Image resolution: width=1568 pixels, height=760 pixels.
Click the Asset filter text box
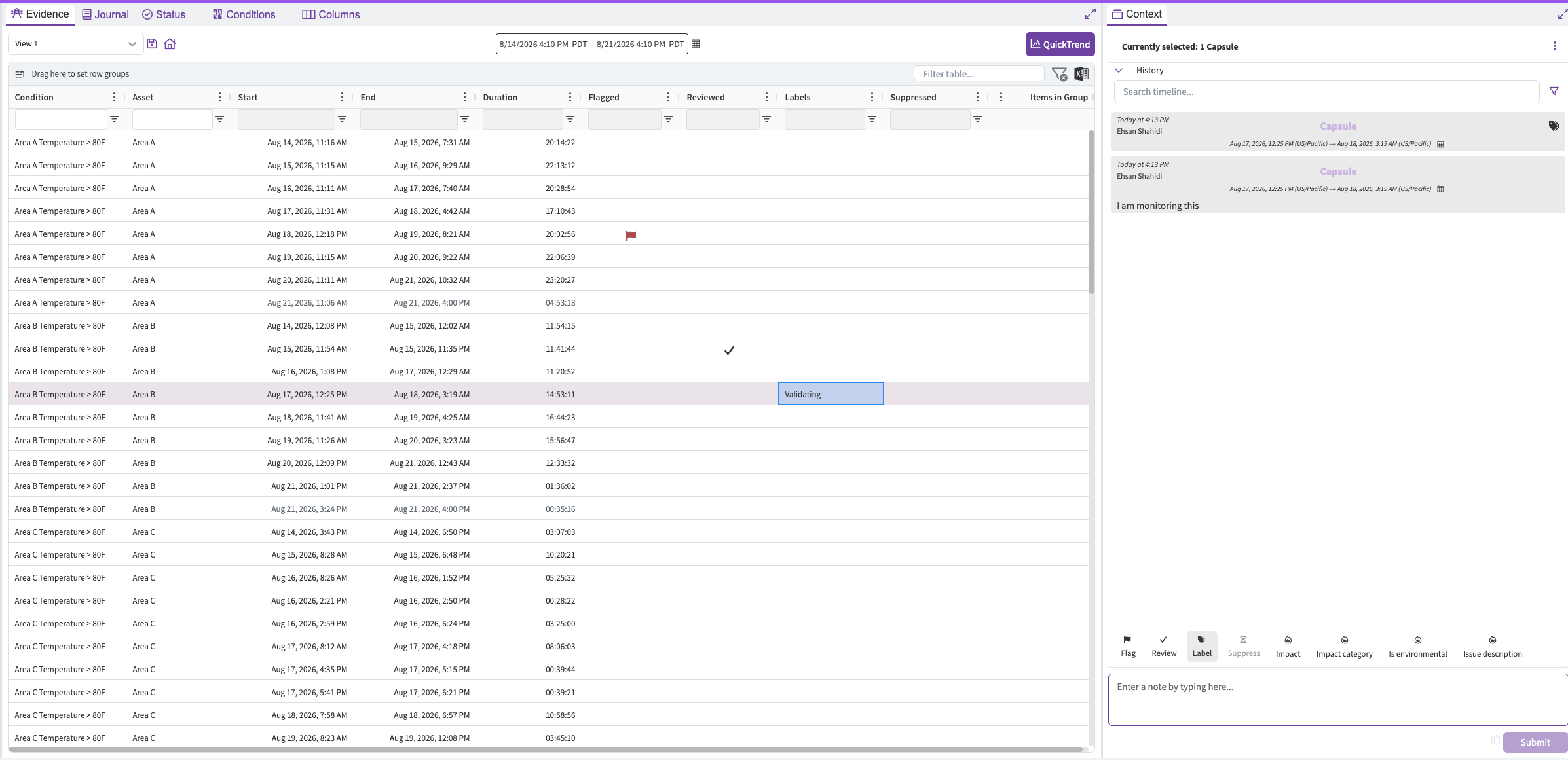pos(172,119)
